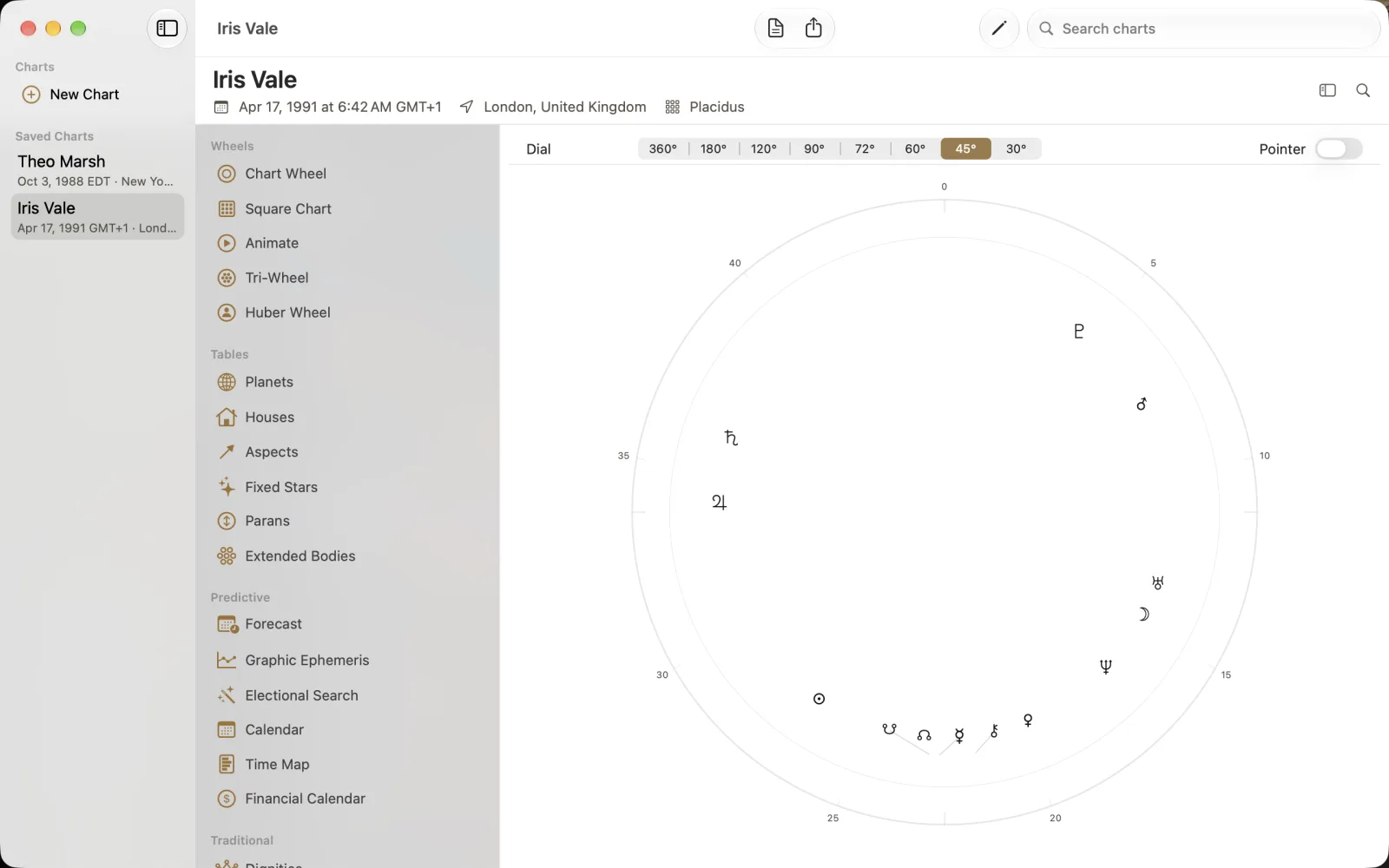The height and width of the screenshot is (868, 1389).
Task: Click the pencil edit icon
Action: 999,29
